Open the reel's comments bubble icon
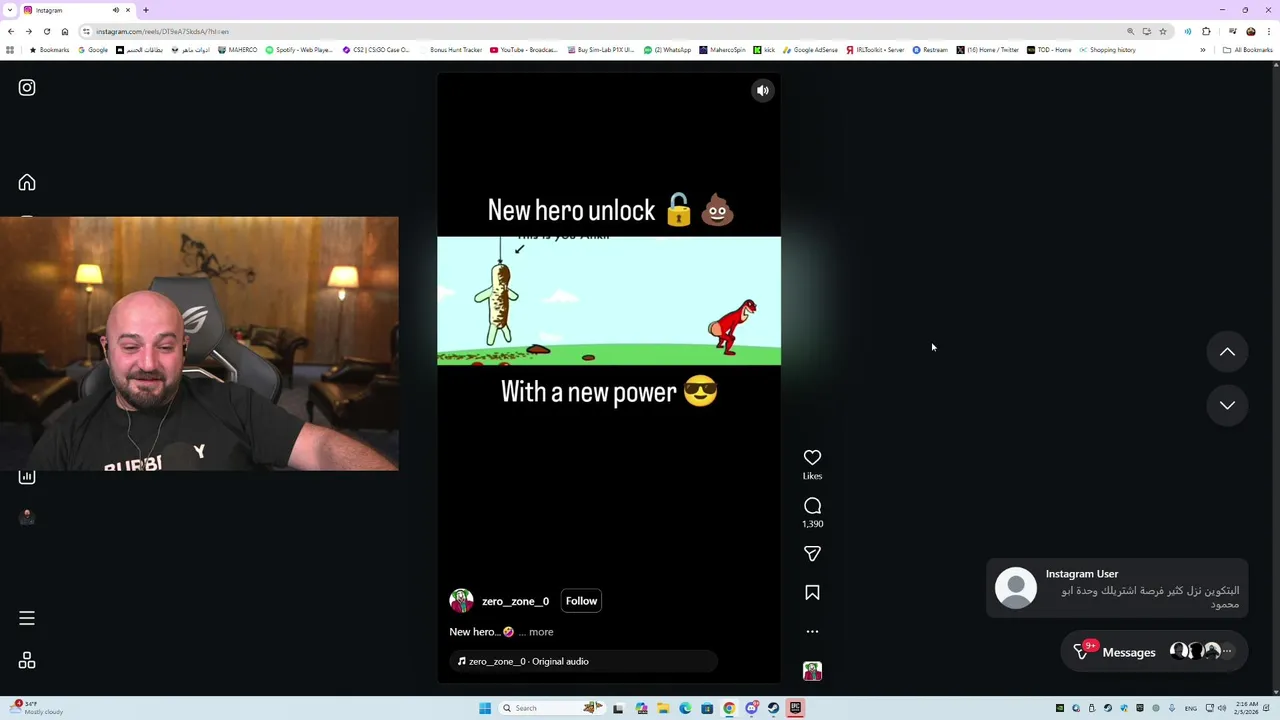The image size is (1280, 720). pyautogui.click(x=812, y=506)
